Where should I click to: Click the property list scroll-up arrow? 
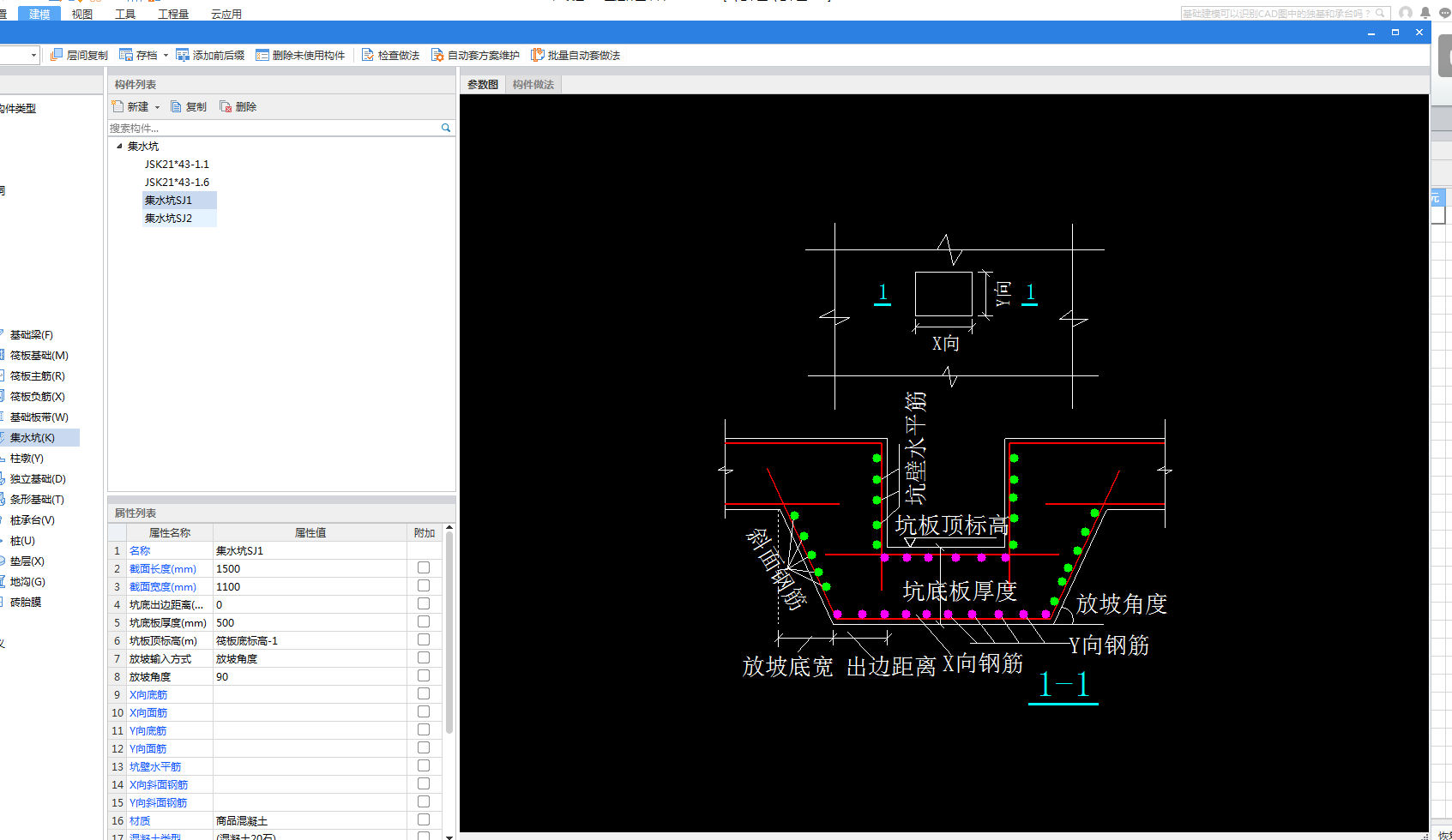[449, 528]
